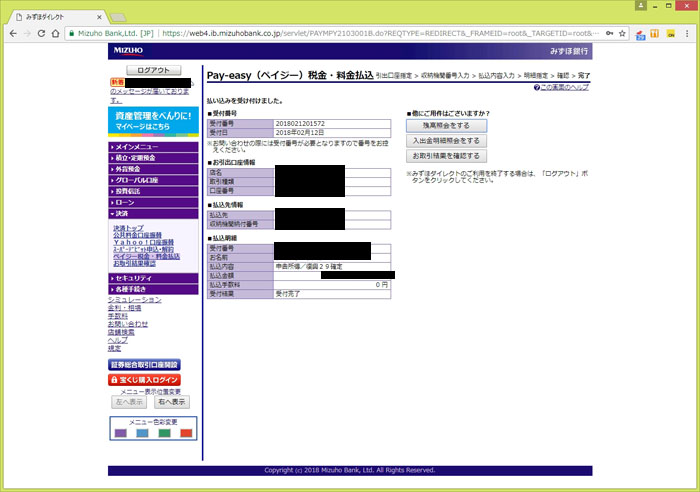Close the みずほダイレクト tab

point(99,17)
